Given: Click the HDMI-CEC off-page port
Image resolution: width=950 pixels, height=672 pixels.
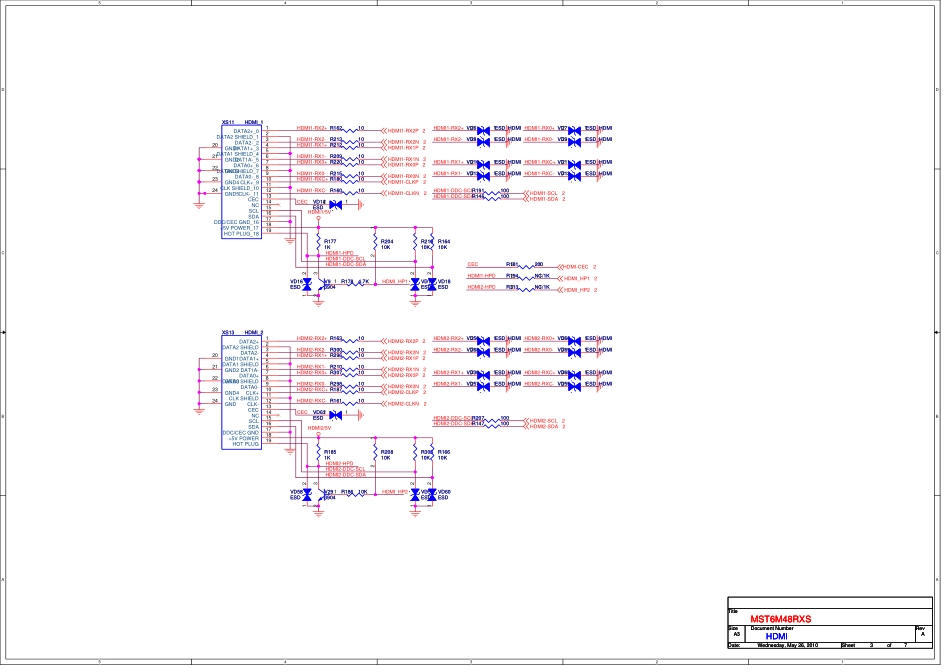Looking at the screenshot, I should pyautogui.click(x=577, y=267).
